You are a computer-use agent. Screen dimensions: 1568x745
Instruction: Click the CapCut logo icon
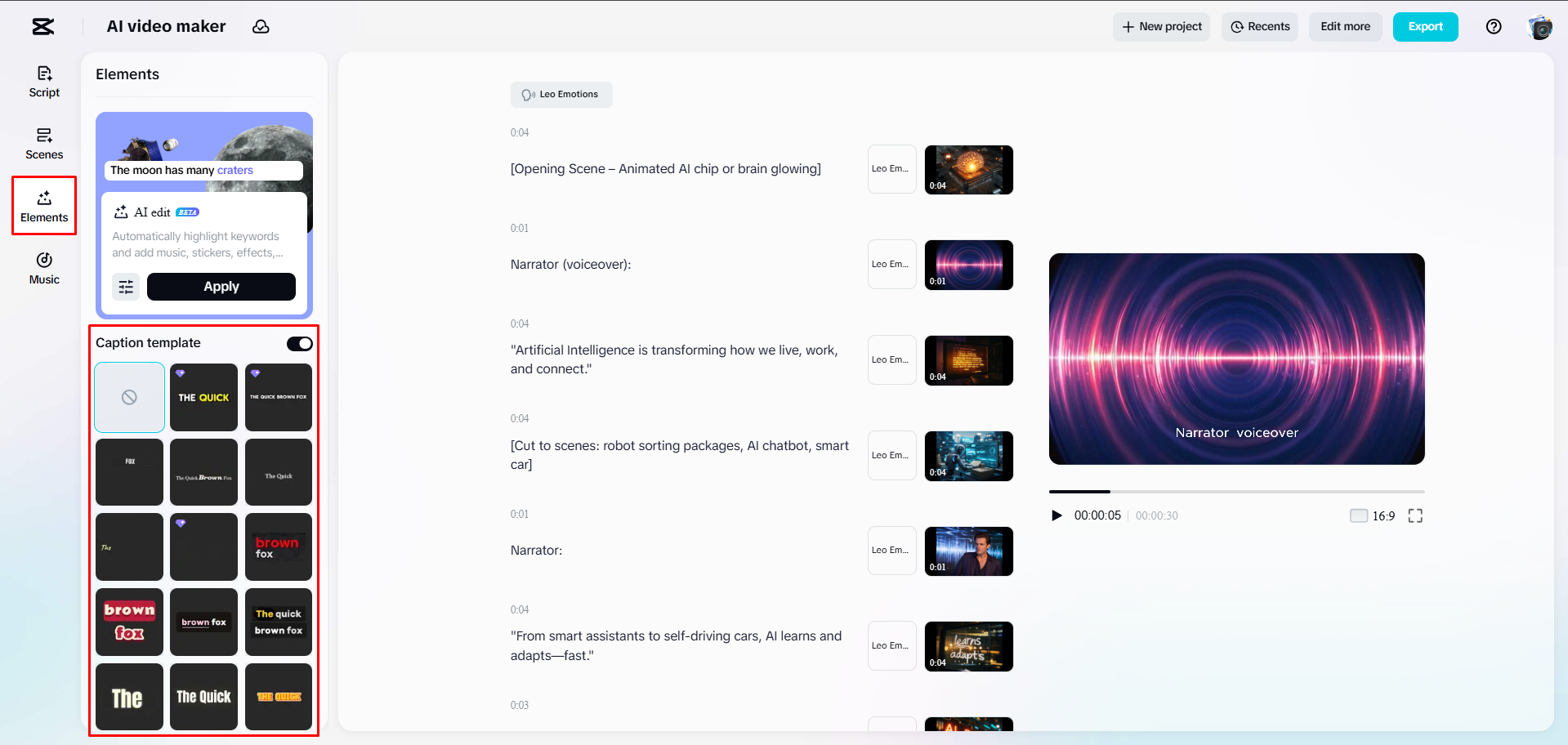43,27
